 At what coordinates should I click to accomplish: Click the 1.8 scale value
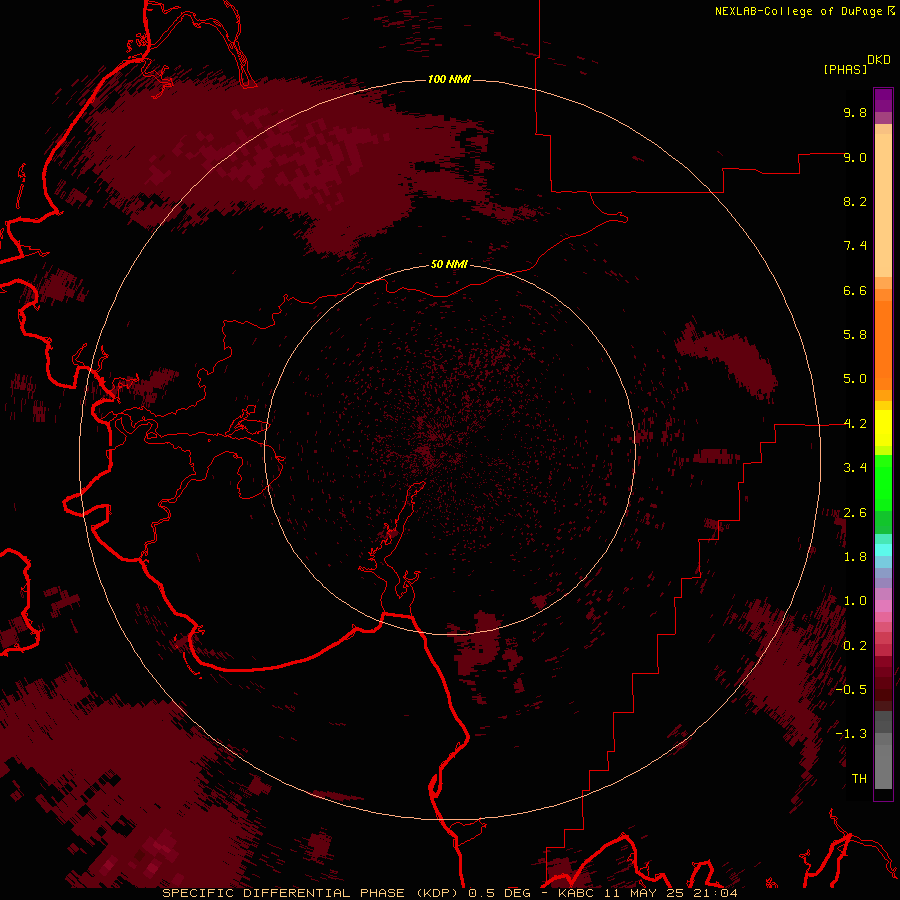[x=855, y=557]
